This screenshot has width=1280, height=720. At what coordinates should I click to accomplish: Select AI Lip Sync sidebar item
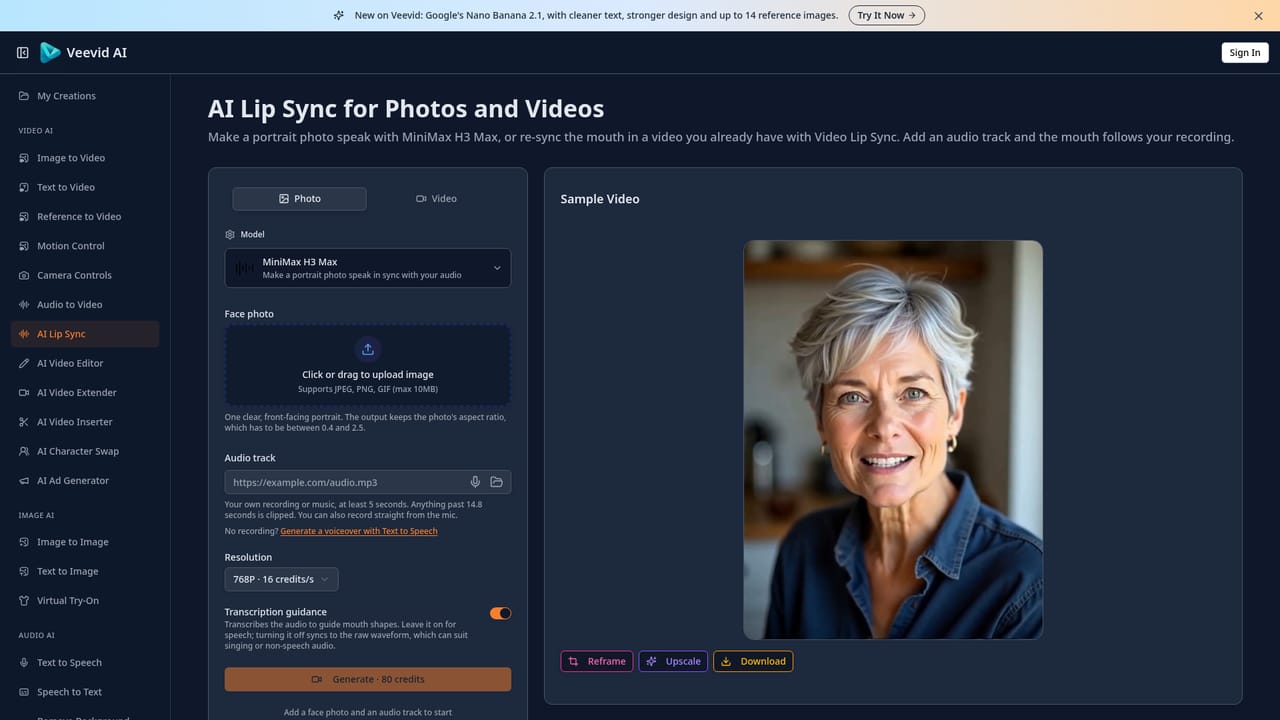[85, 334]
